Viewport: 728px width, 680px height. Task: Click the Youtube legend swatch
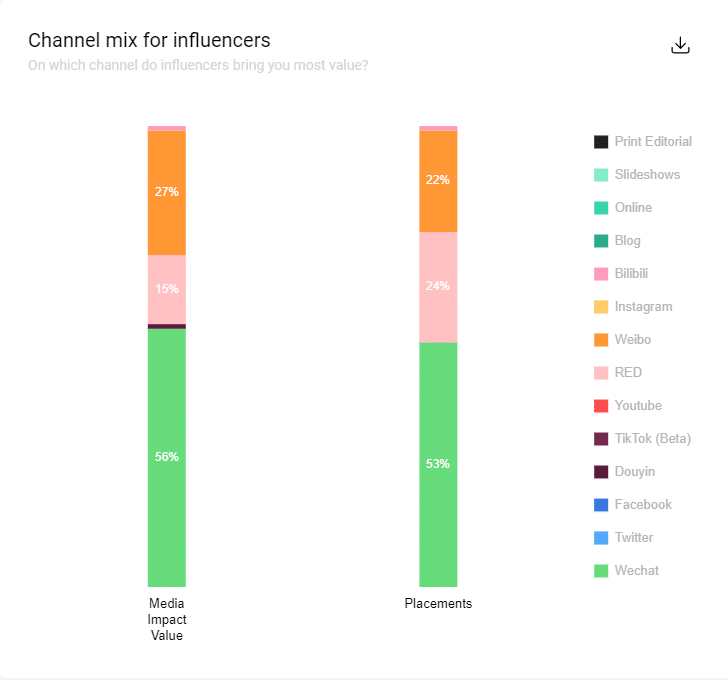(x=601, y=406)
